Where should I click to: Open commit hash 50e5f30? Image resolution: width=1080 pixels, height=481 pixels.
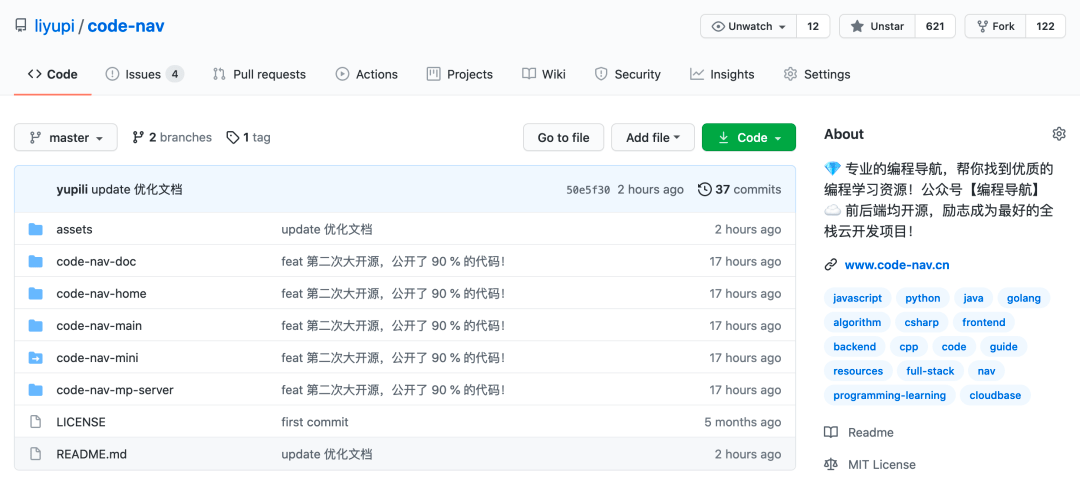coord(588,190)
